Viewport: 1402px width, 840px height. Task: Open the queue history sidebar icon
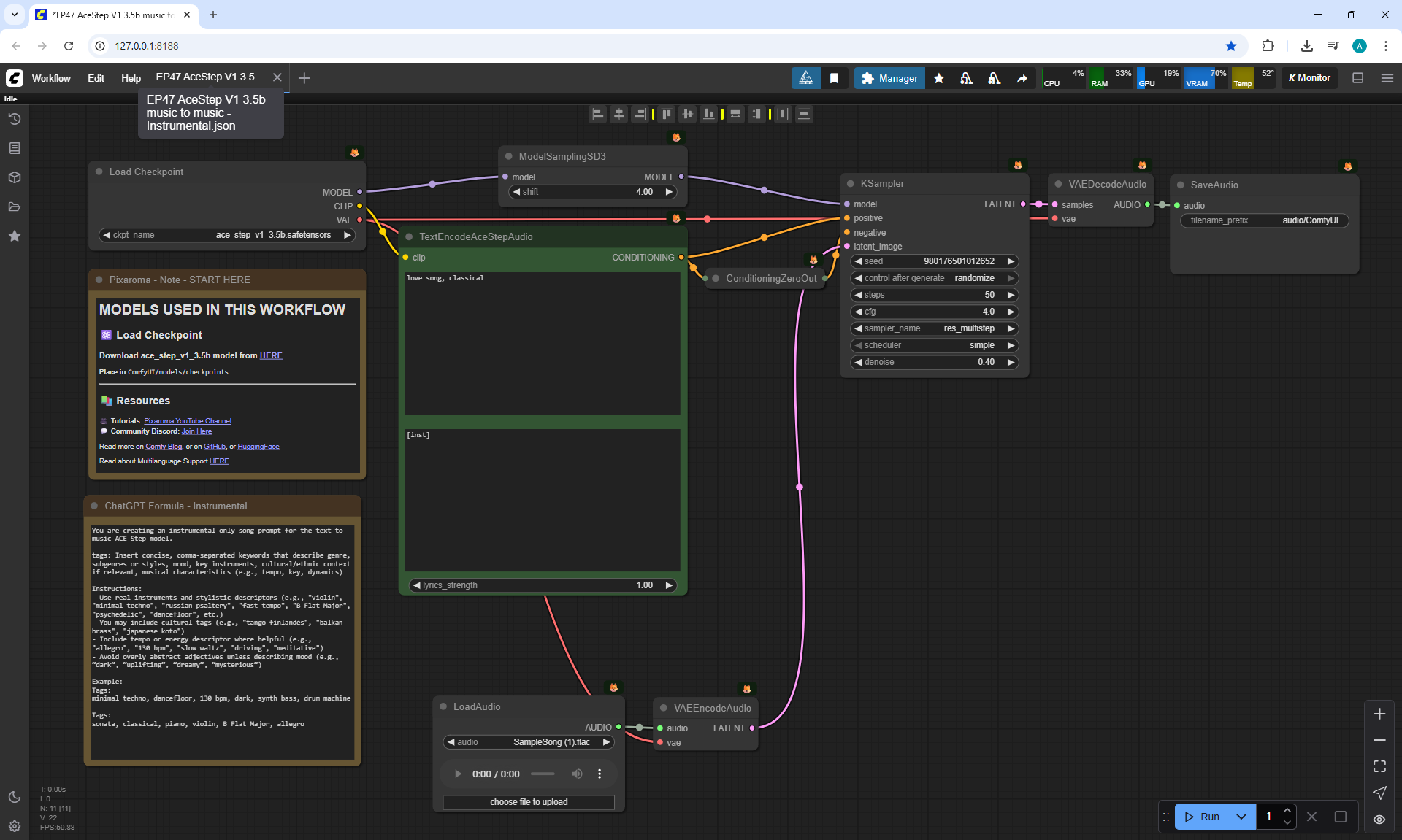[14, 119]
